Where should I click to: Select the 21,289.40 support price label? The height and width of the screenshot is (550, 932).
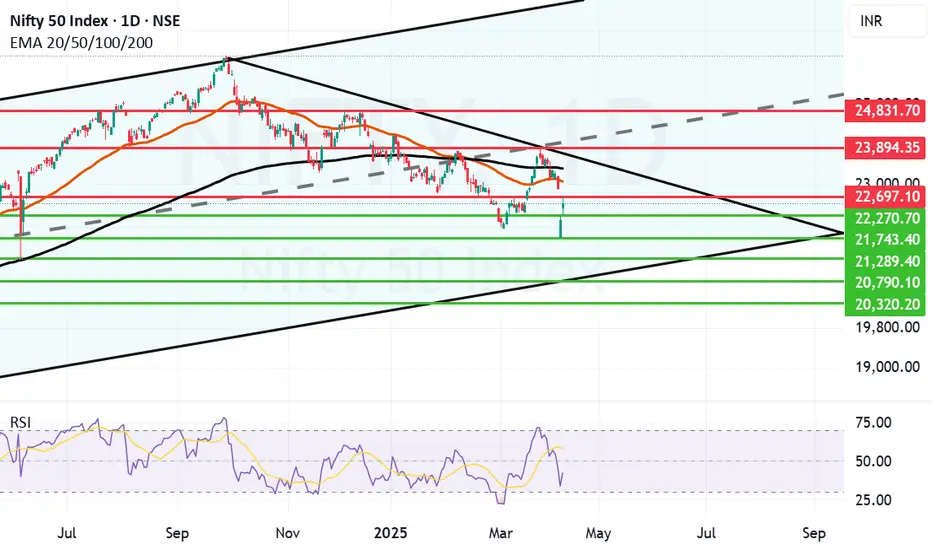point(884,262)
